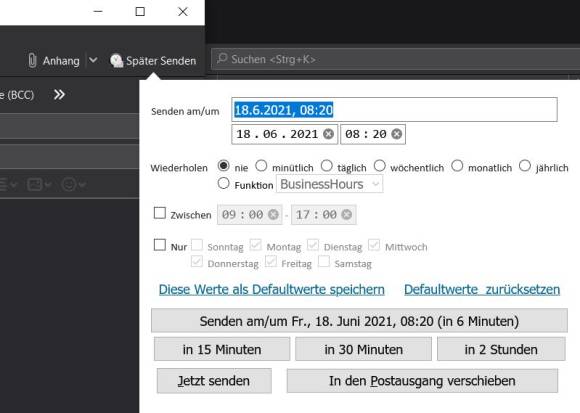Click the Senden am/um text input field
This screenshot has width=580, height=413.
point(394,110)
